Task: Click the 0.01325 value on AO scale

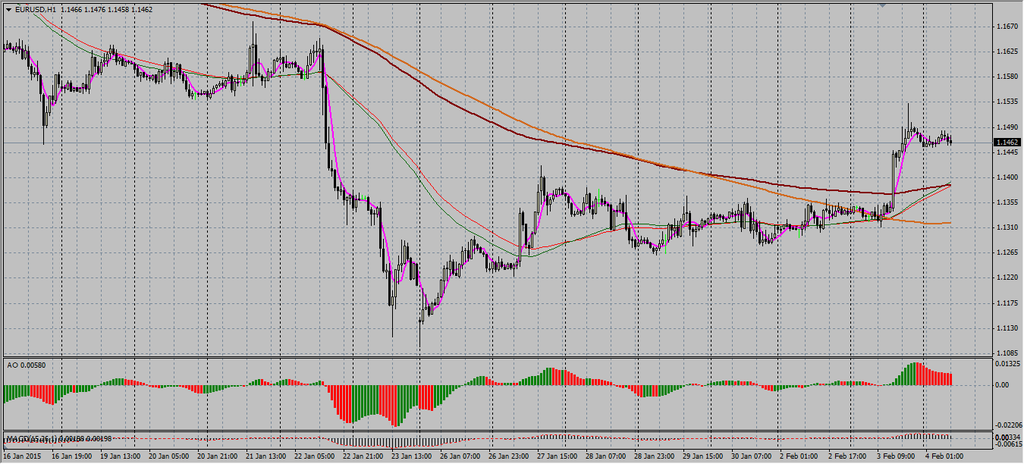Action: pyautogui.click(x=1007, y=364)
